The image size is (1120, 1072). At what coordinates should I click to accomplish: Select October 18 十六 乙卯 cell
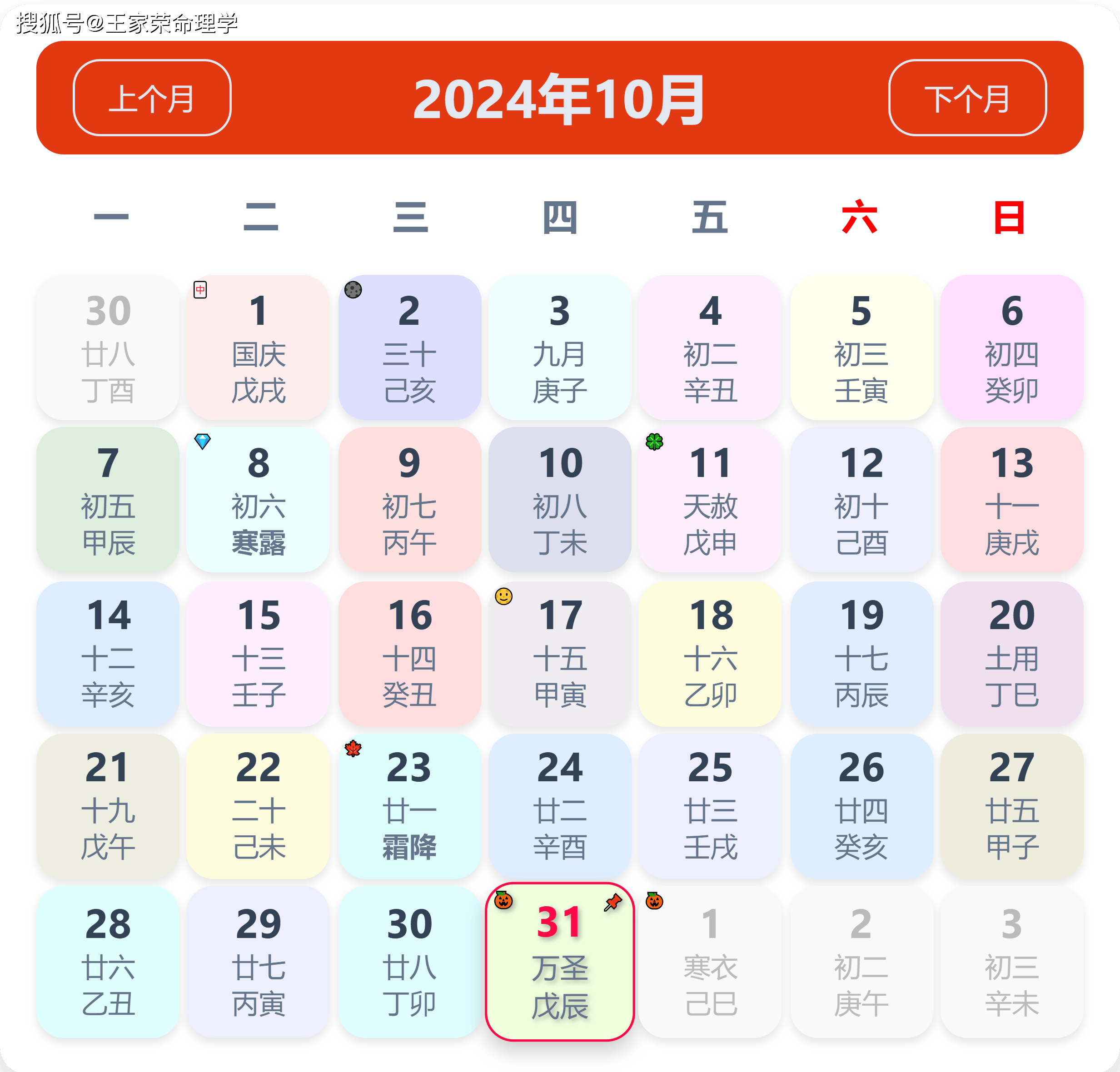tap(710, 654)
